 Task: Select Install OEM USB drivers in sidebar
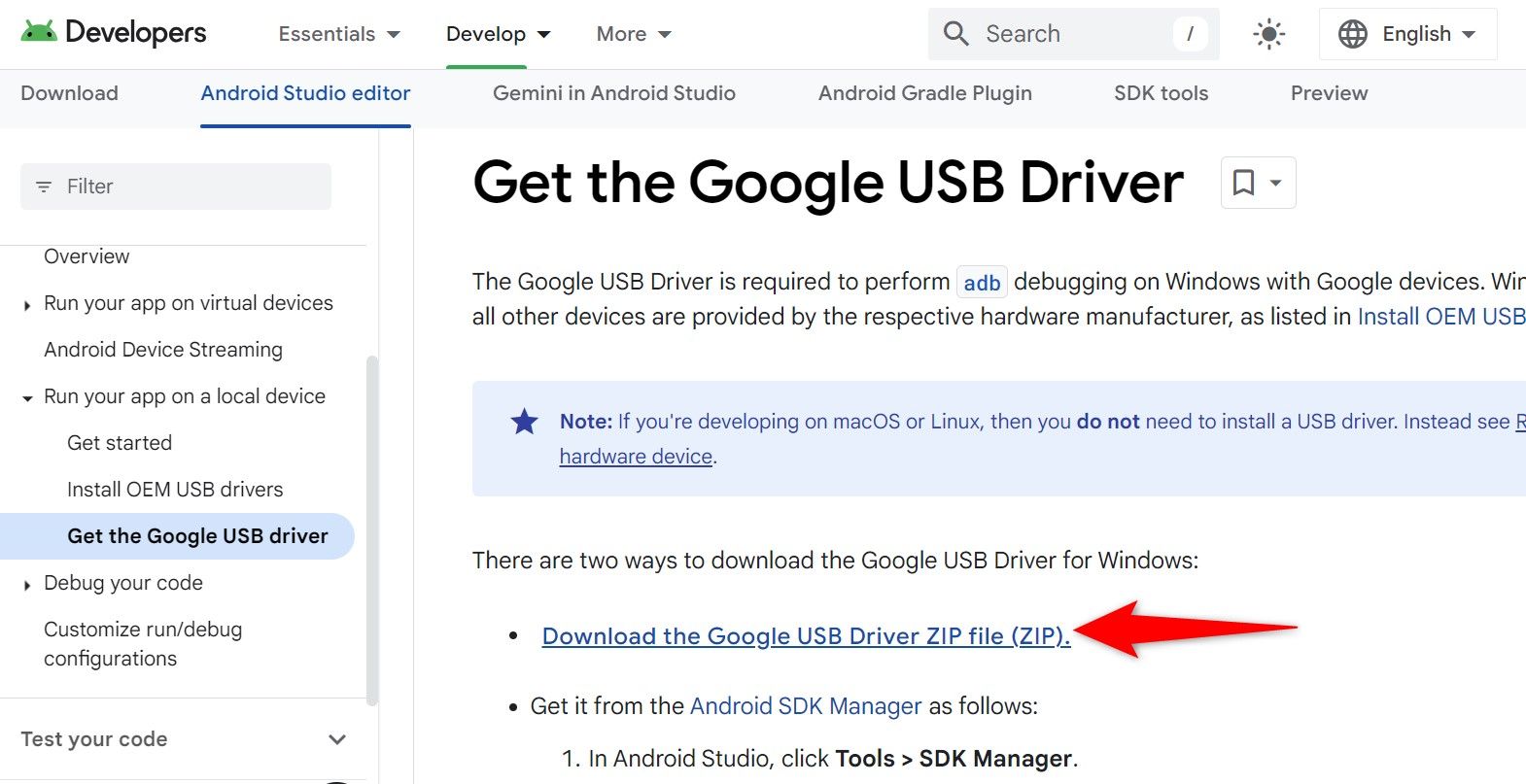(175, 490)
